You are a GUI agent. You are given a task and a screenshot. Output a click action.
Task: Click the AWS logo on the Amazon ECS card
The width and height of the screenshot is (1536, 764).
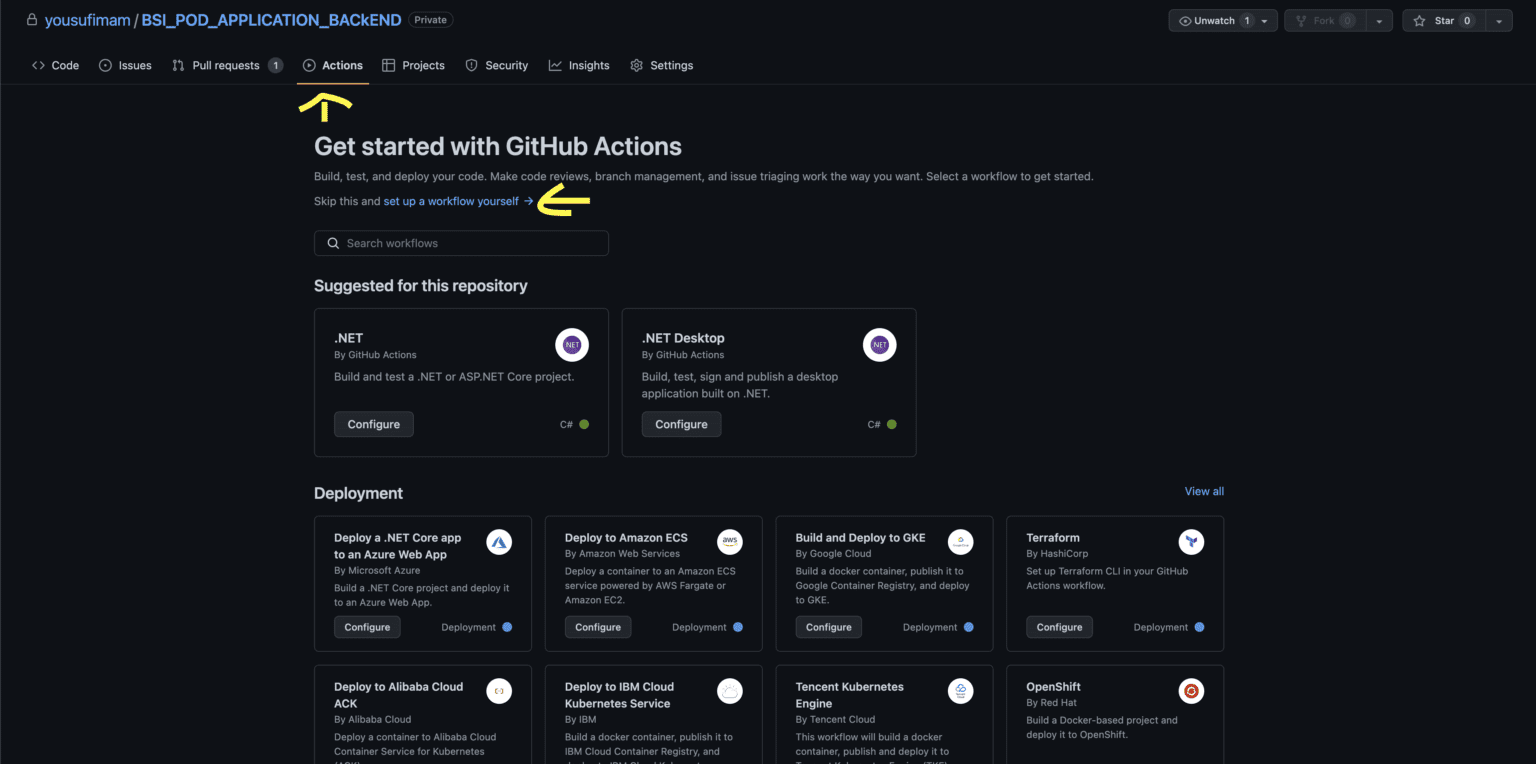tap(730, 542)
